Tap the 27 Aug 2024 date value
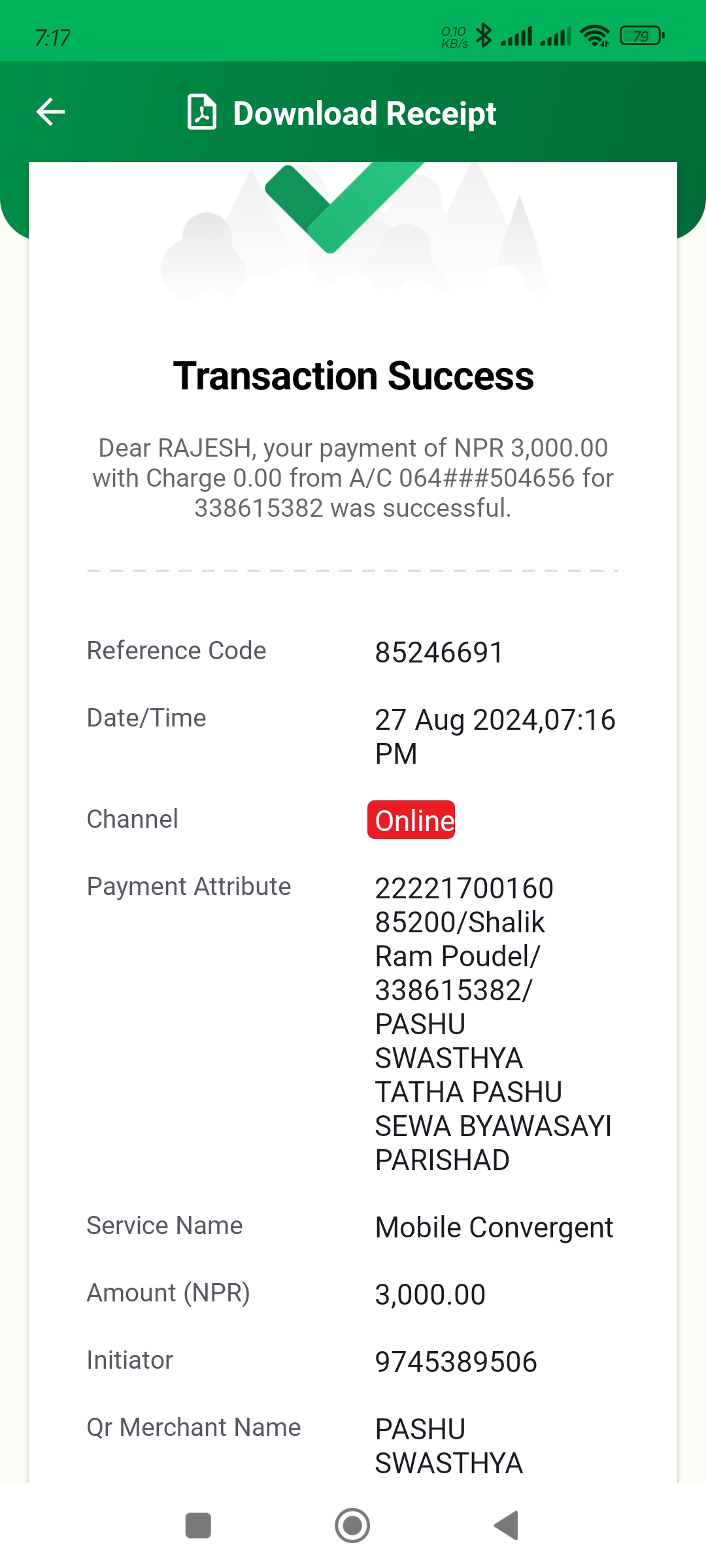The height and width of the screenshot is (1568, 706). 495,736
